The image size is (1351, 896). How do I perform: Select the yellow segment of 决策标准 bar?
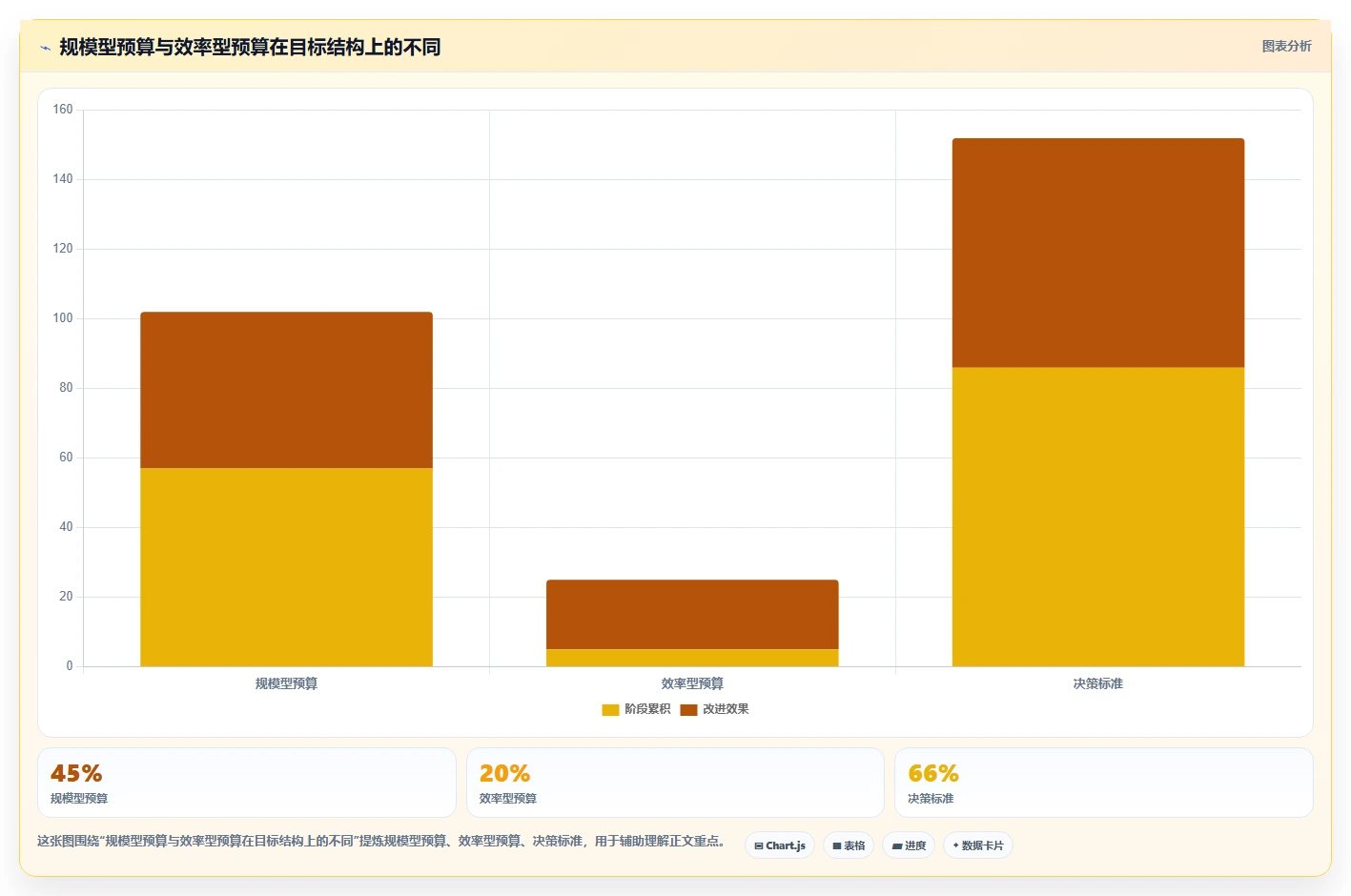pyautogui.click(x=1098, y=517)
